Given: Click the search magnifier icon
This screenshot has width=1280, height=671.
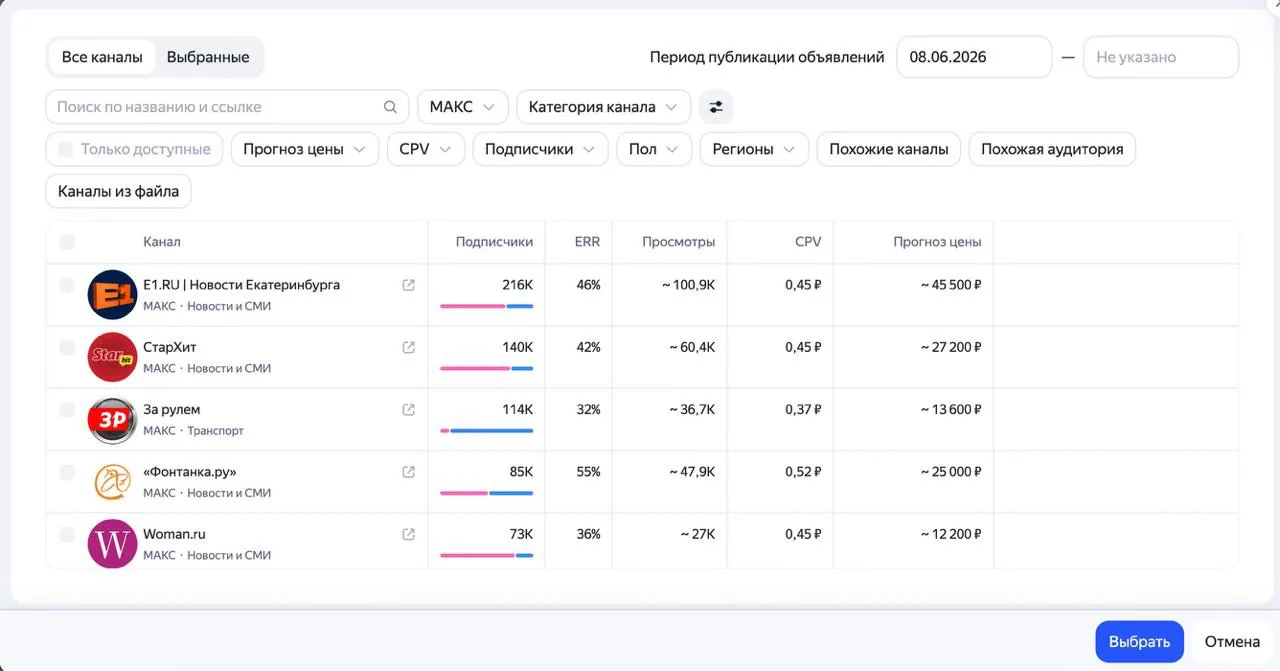Looking at the screenshot, I should point(390,107).
